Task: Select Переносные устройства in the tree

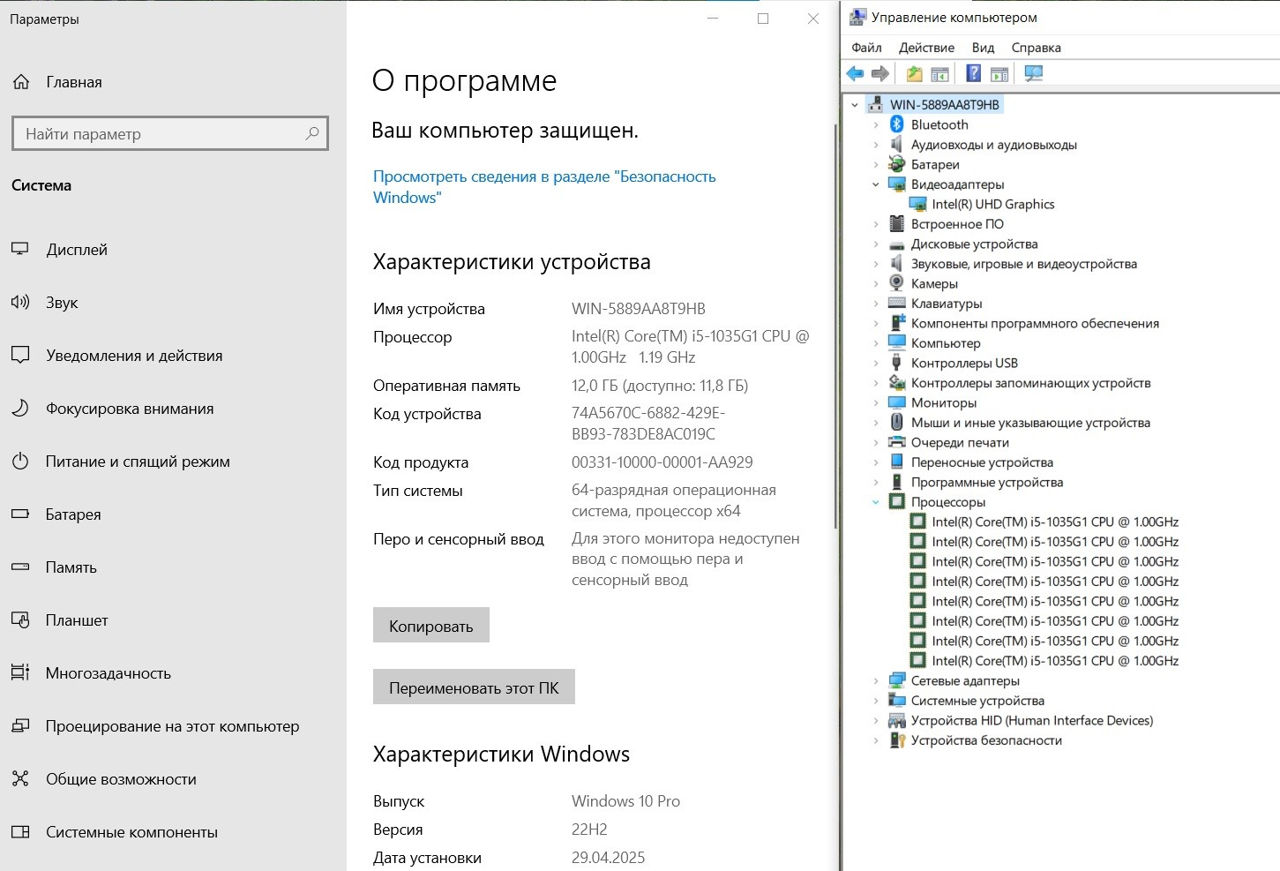Action: pyautogui.click(x=982, y=462)
